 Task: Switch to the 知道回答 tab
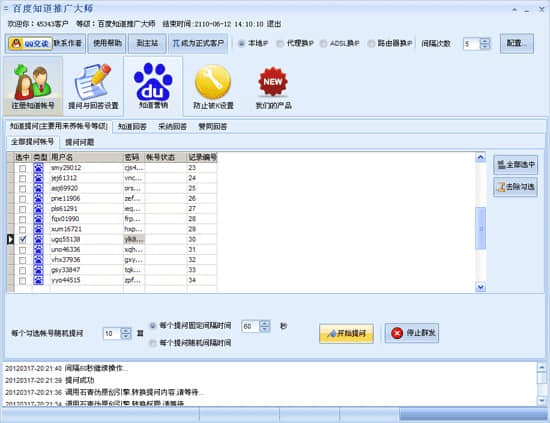(x=132, y=127)
